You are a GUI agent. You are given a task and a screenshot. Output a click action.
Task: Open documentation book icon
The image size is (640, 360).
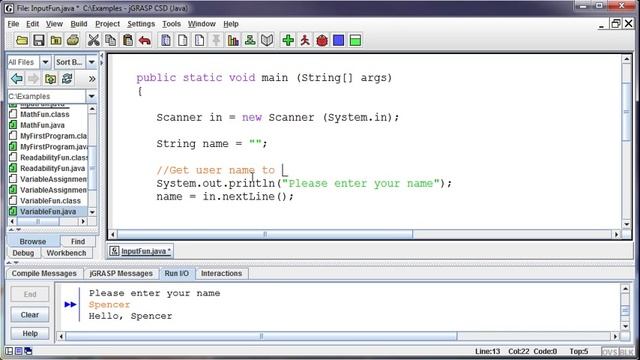point(267,40)
